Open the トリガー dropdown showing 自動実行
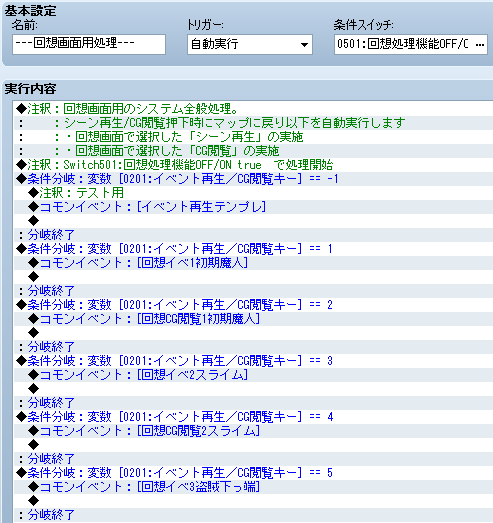The width and height of the screenshot is (493, 523). click(x=250, y=44)
